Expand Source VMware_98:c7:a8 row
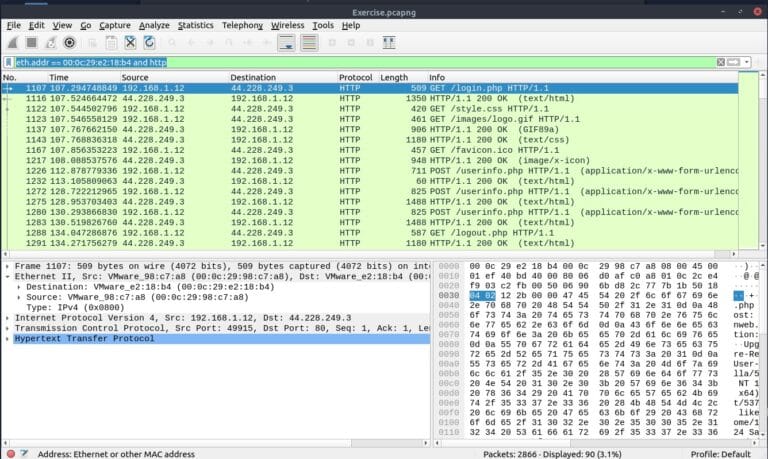768x459 pixels. pyautogui.click(x=19, y=297)
